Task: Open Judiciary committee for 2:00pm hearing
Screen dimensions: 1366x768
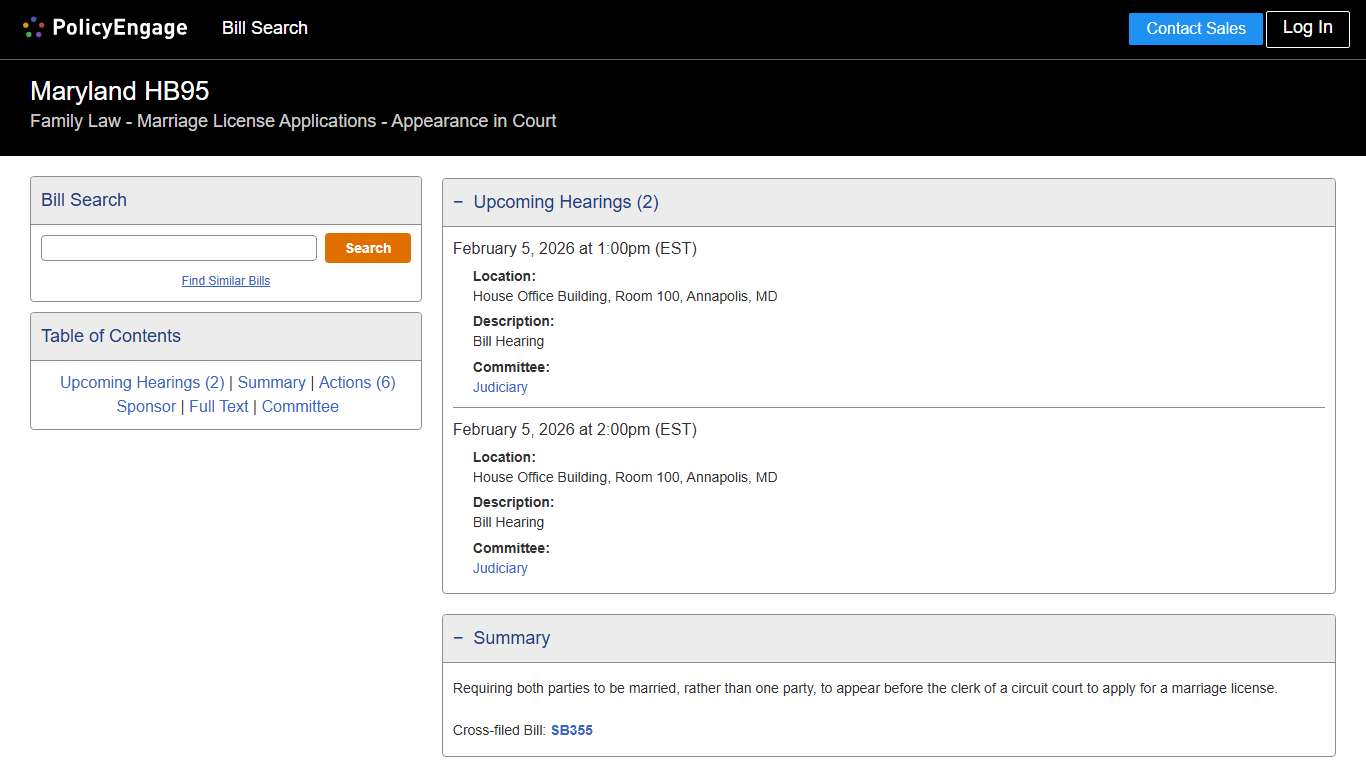Action: click(x=500, y=568)
